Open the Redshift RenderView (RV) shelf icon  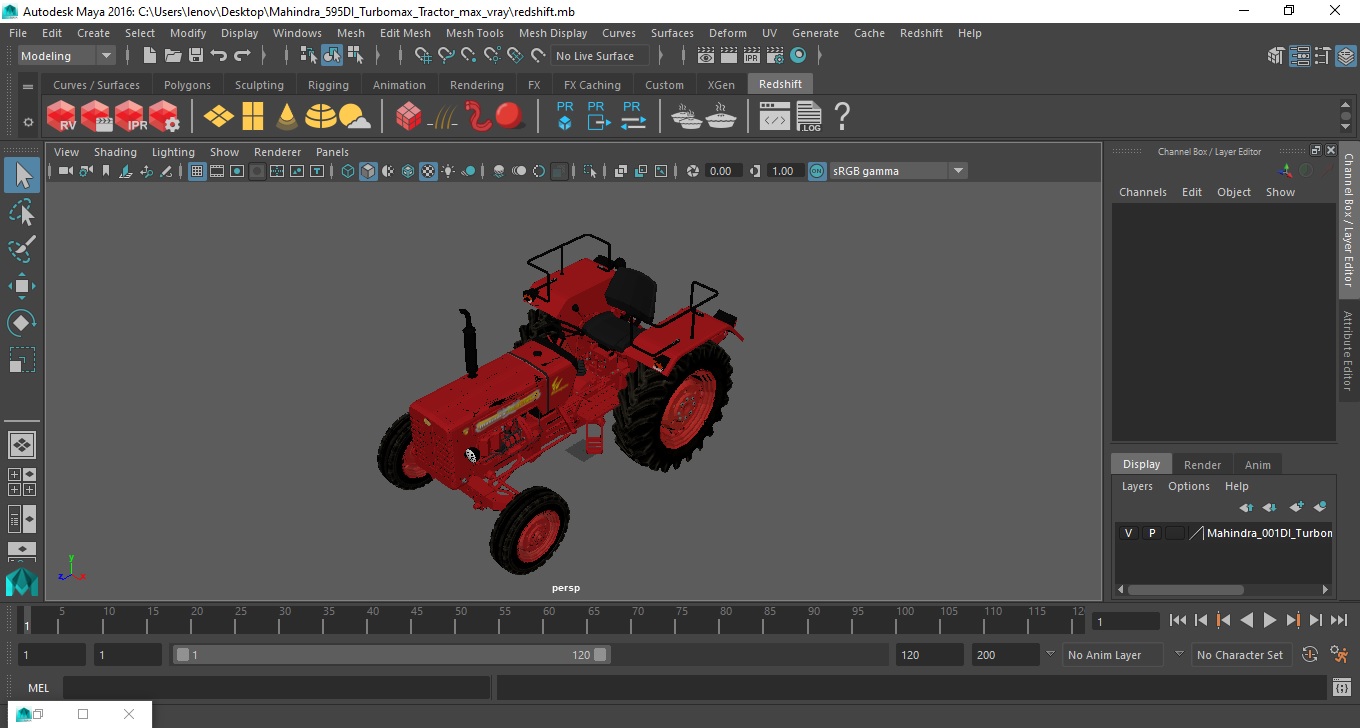coord(62,117)
